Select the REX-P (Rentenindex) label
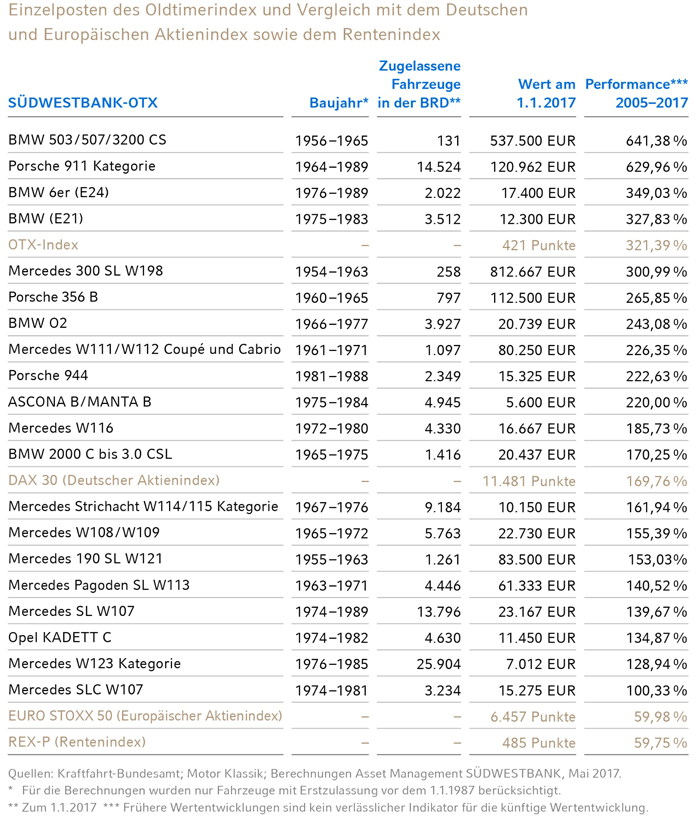This screenshot has height=819, width=700. coord(76,742)
